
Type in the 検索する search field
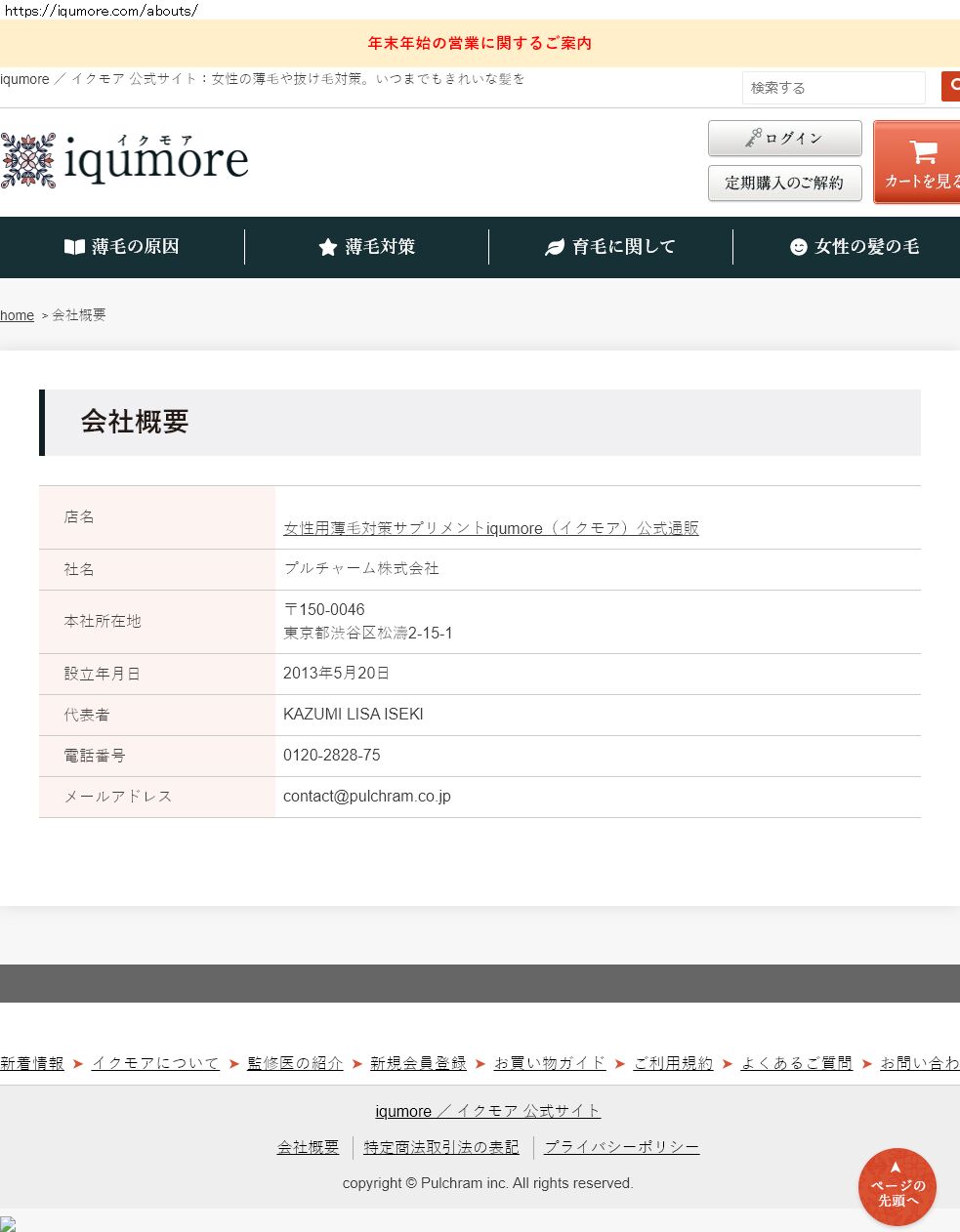click(832, 88)
